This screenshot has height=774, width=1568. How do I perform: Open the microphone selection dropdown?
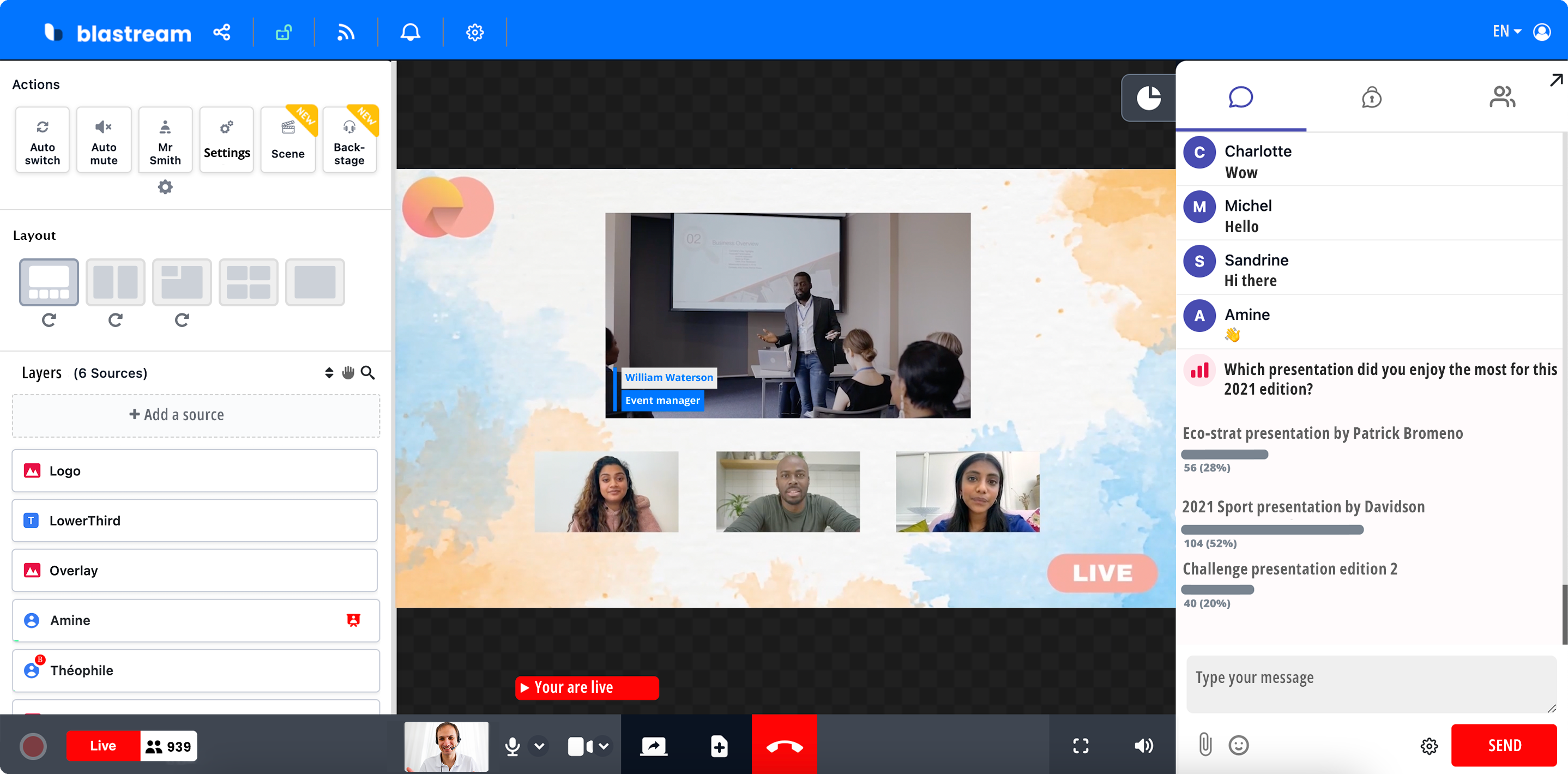coord(538,746)
